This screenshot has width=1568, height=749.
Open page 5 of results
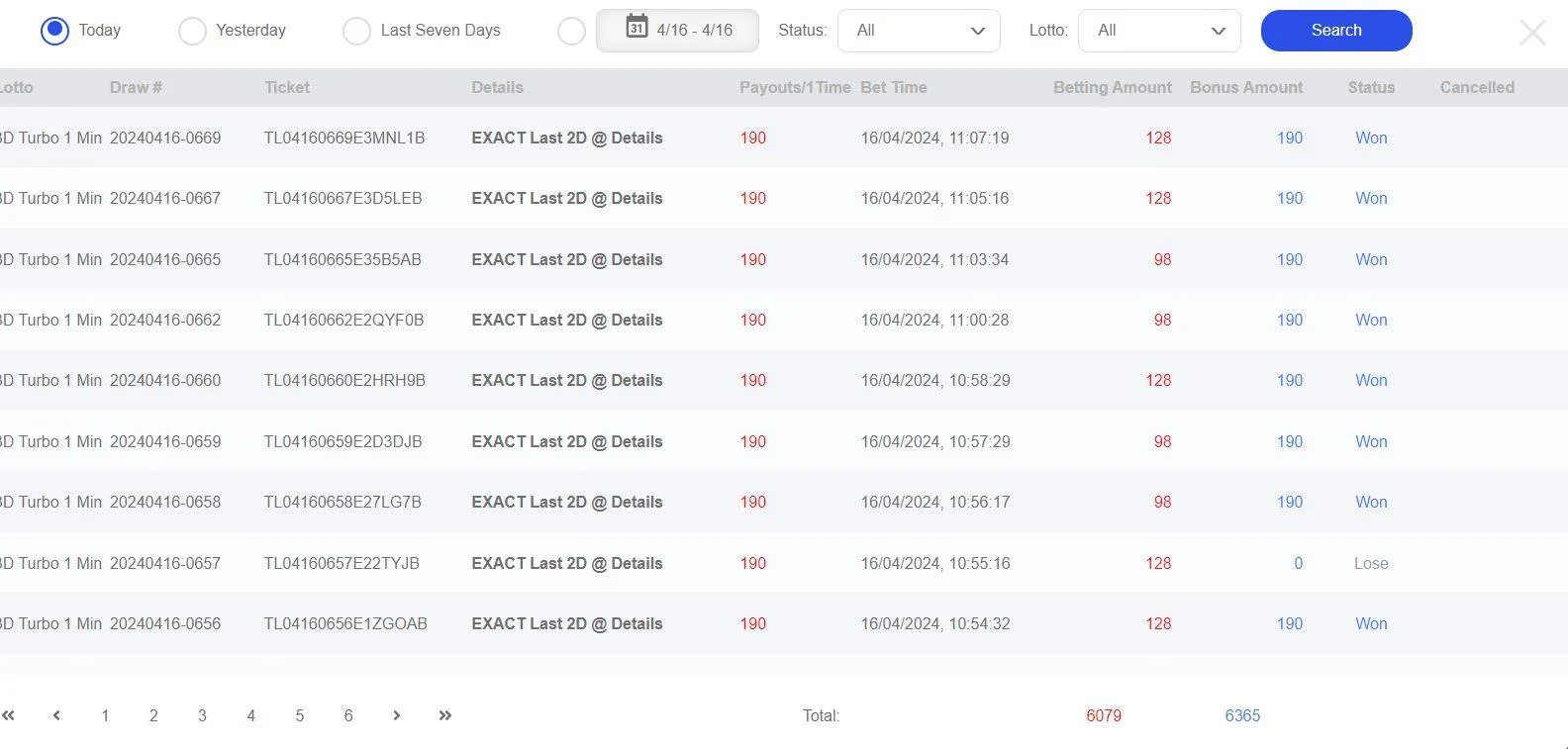pyautogui.click(x=299, y=715)
